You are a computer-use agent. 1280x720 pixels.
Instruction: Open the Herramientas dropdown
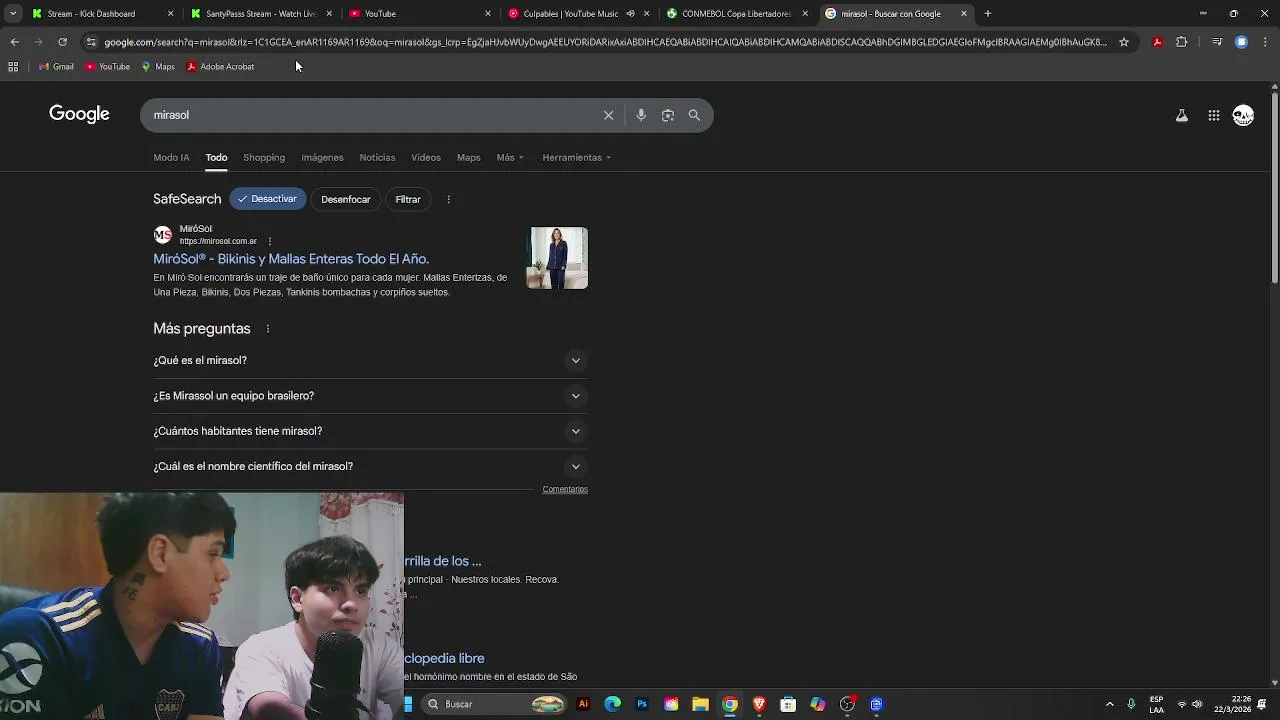coord(577,157)
